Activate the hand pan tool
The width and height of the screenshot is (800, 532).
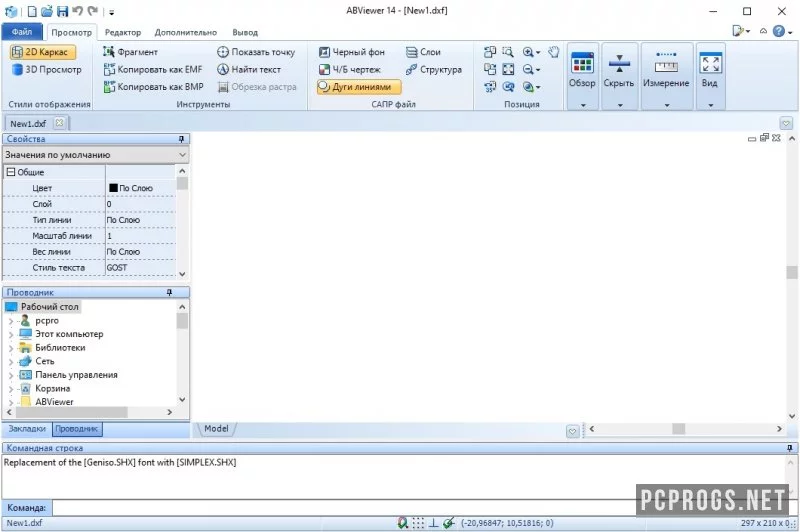(x=554, y=52)
